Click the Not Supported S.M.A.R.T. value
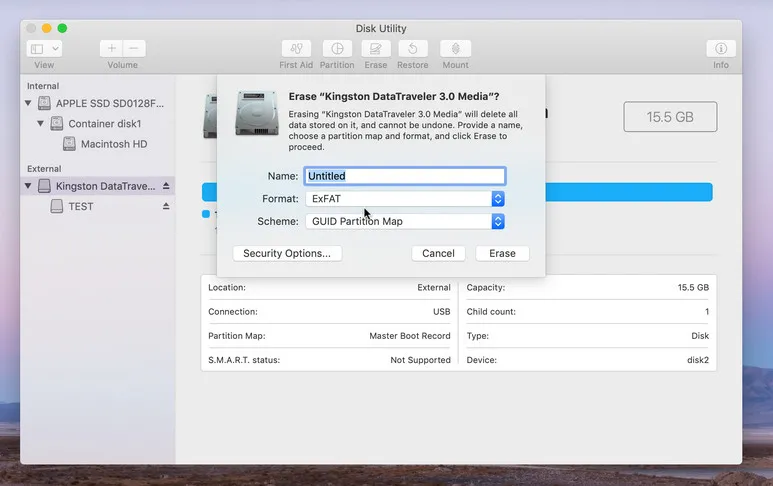This screenshot has width=773, height=486. pyautogui.click(x=421, y=360)
